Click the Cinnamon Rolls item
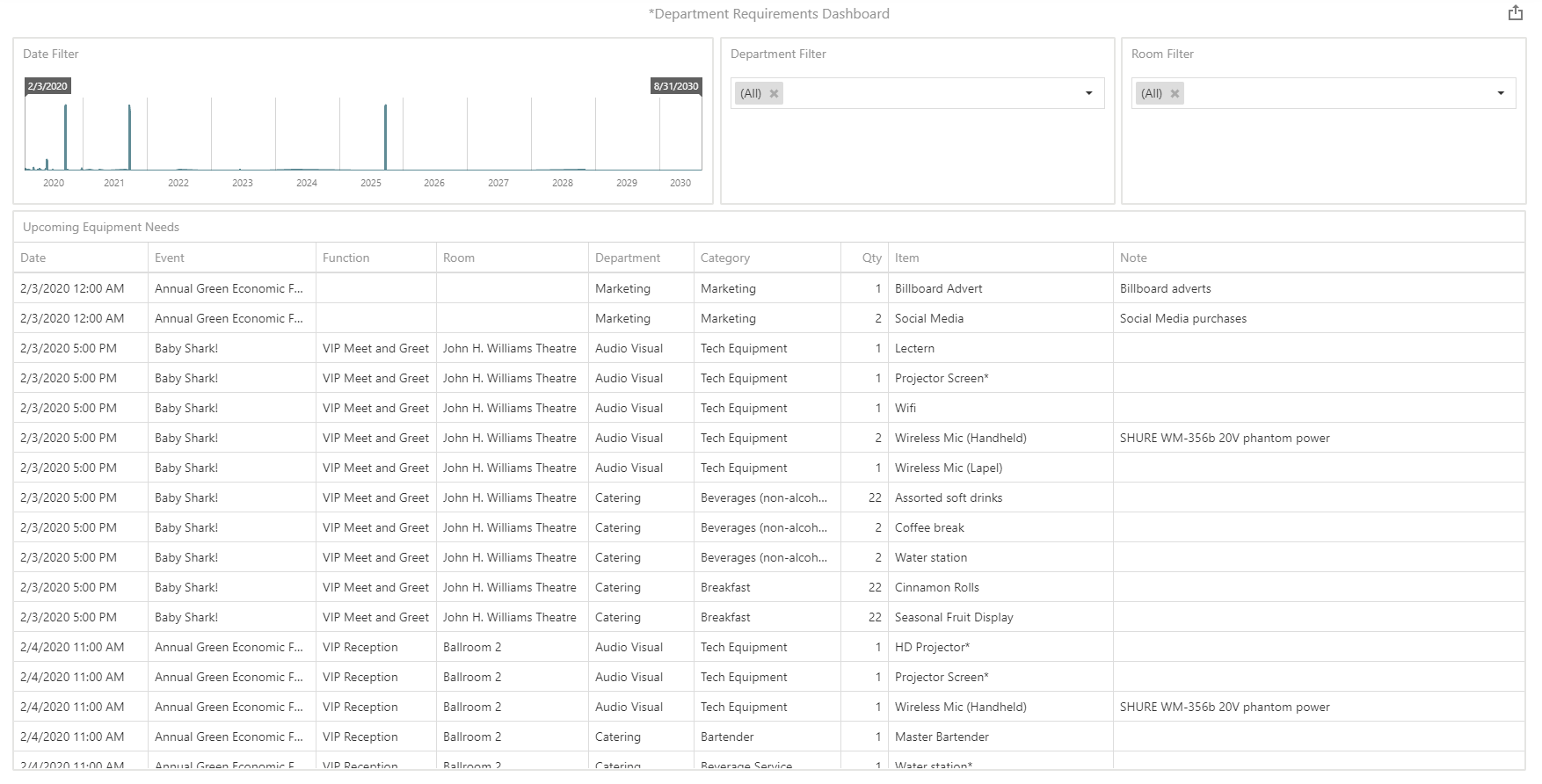This screenshot has width=1542, height=784. [1000, 587]
